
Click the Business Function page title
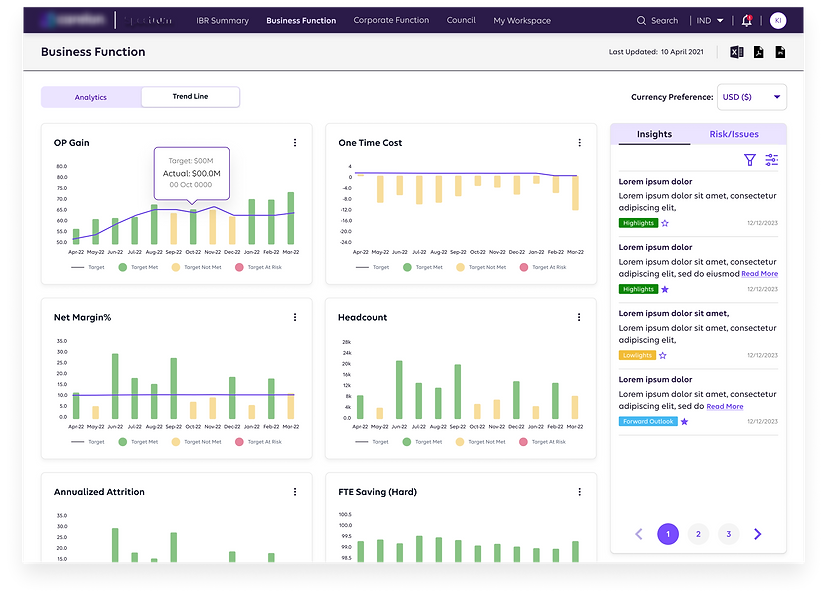[93, 52]
